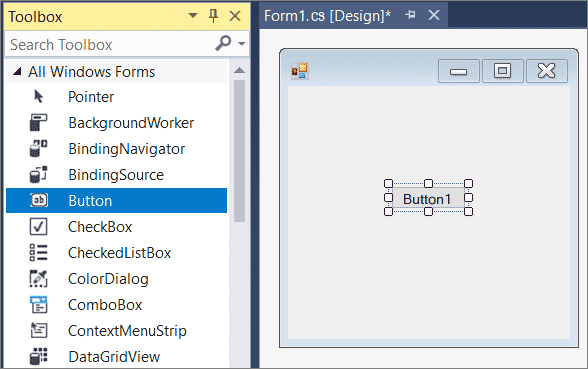Click the BindingSource icon
This screenshot has height=369, width=588.
pyautogui.click(x=38, y=175)
